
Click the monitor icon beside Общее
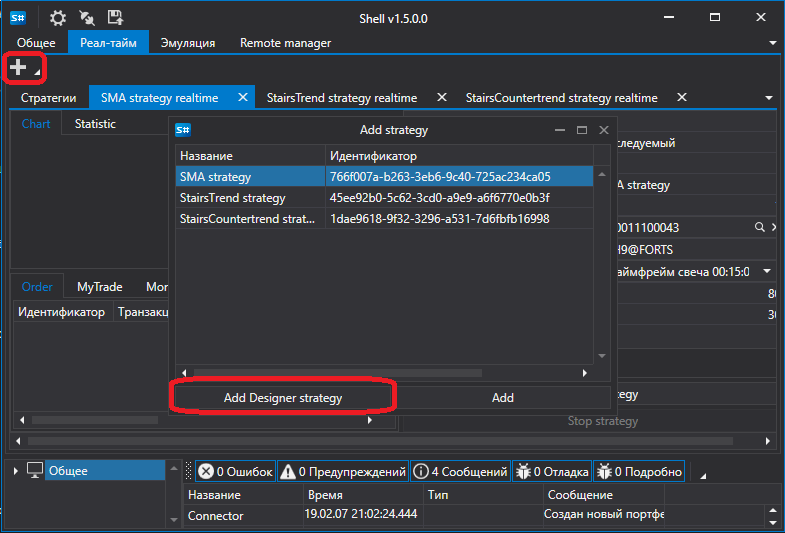(35, 470)
